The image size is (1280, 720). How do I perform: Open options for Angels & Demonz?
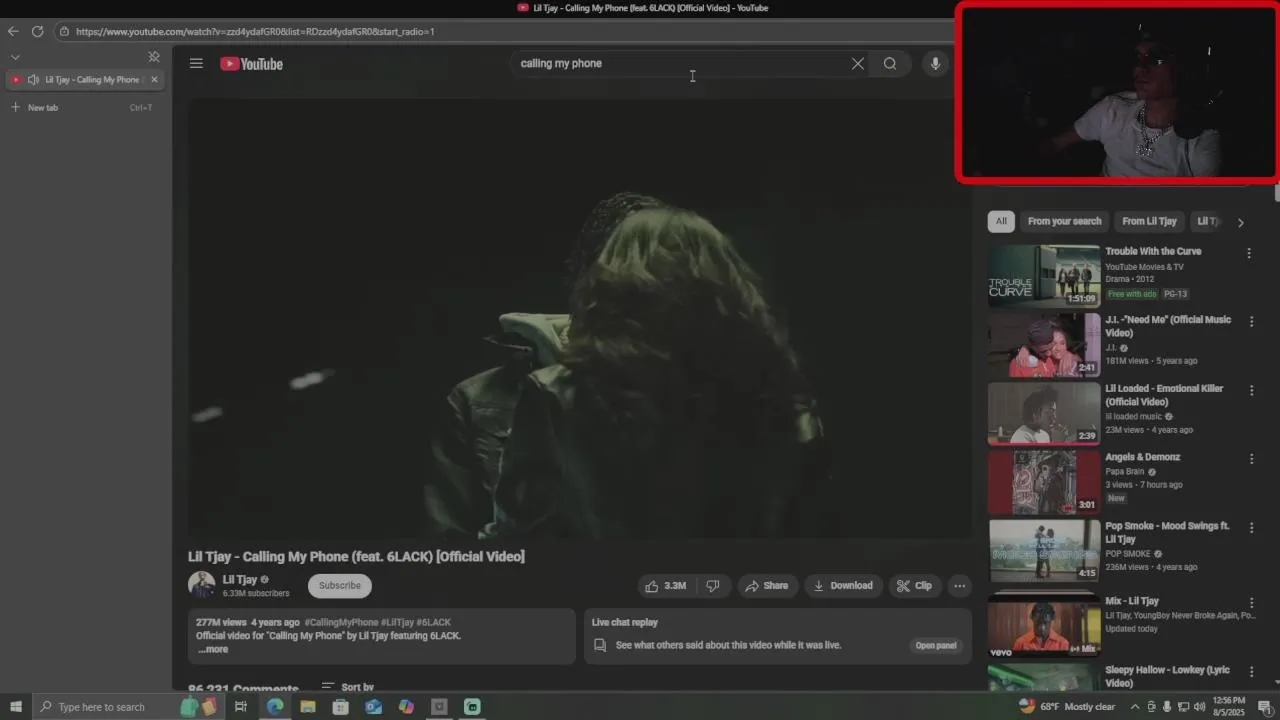[x=1251, y=459]
